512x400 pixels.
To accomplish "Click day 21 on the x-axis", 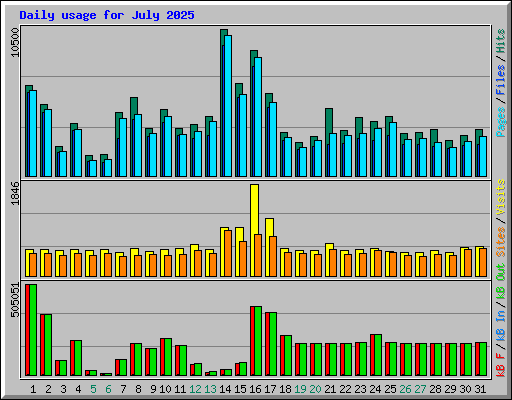I will pyautogui.click(x=330, y=389).
